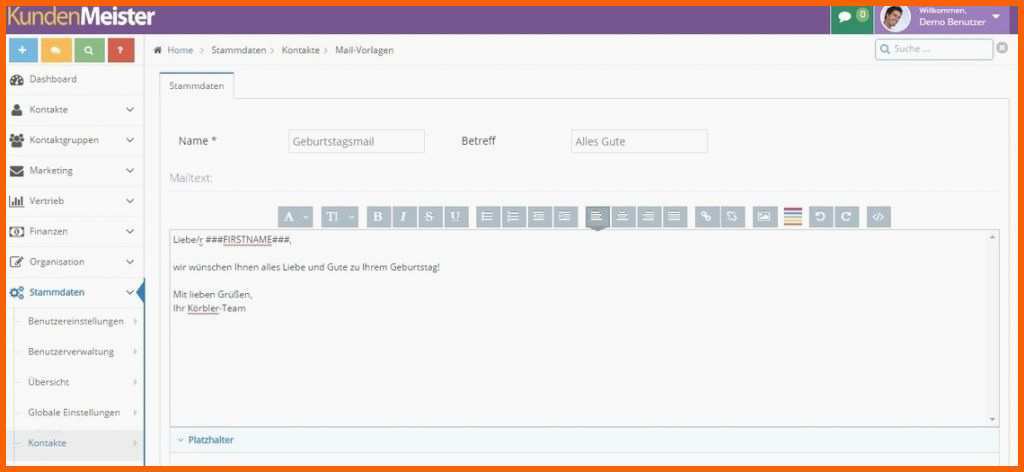Viewport: 1024px width, 472px height.
Task: Open the font family dropdown
Action: coord(295,217)
